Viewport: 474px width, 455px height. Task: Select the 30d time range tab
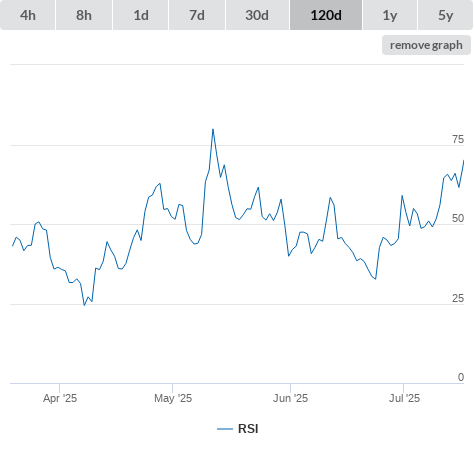pyautogui.click(x=257, y=15)
